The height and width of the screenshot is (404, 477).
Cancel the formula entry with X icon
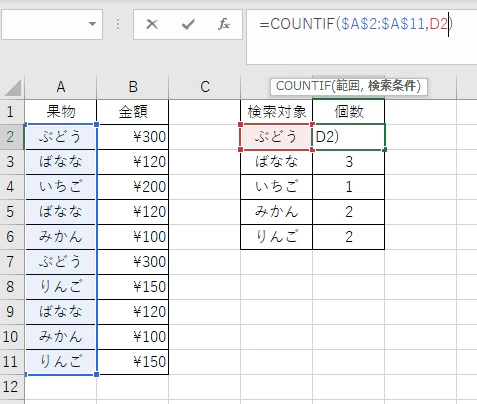click(152, 24)
